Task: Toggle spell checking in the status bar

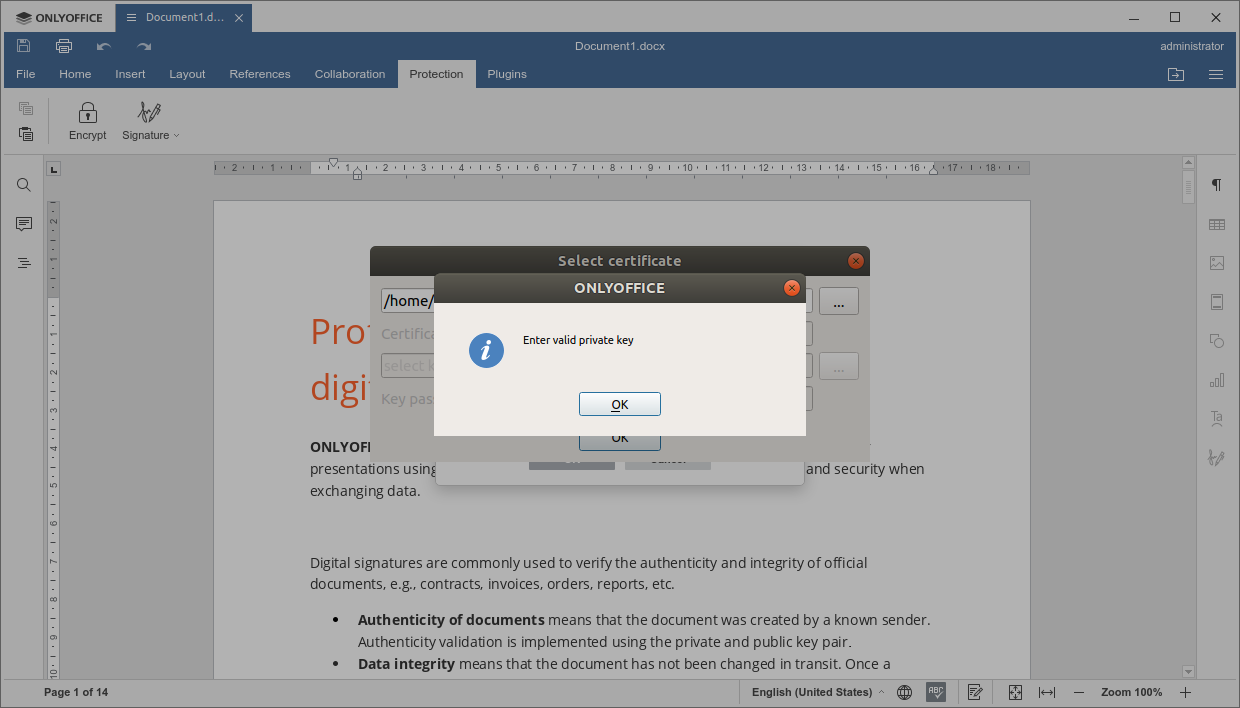Action: [935, 691]
